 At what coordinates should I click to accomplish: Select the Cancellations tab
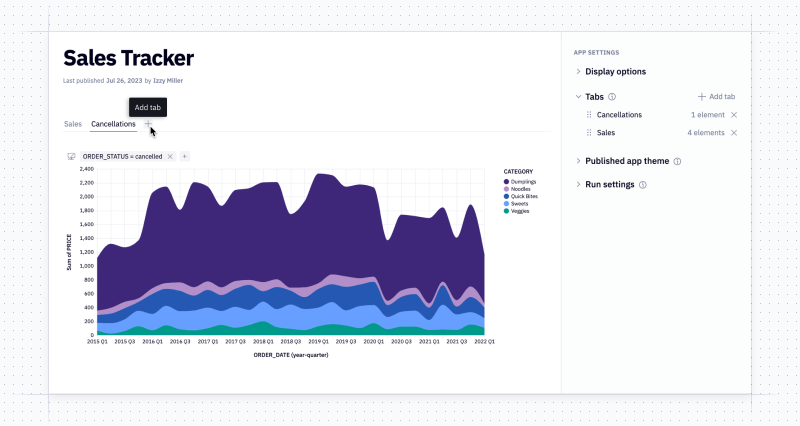pyautogui.click(x=113, y=124)
